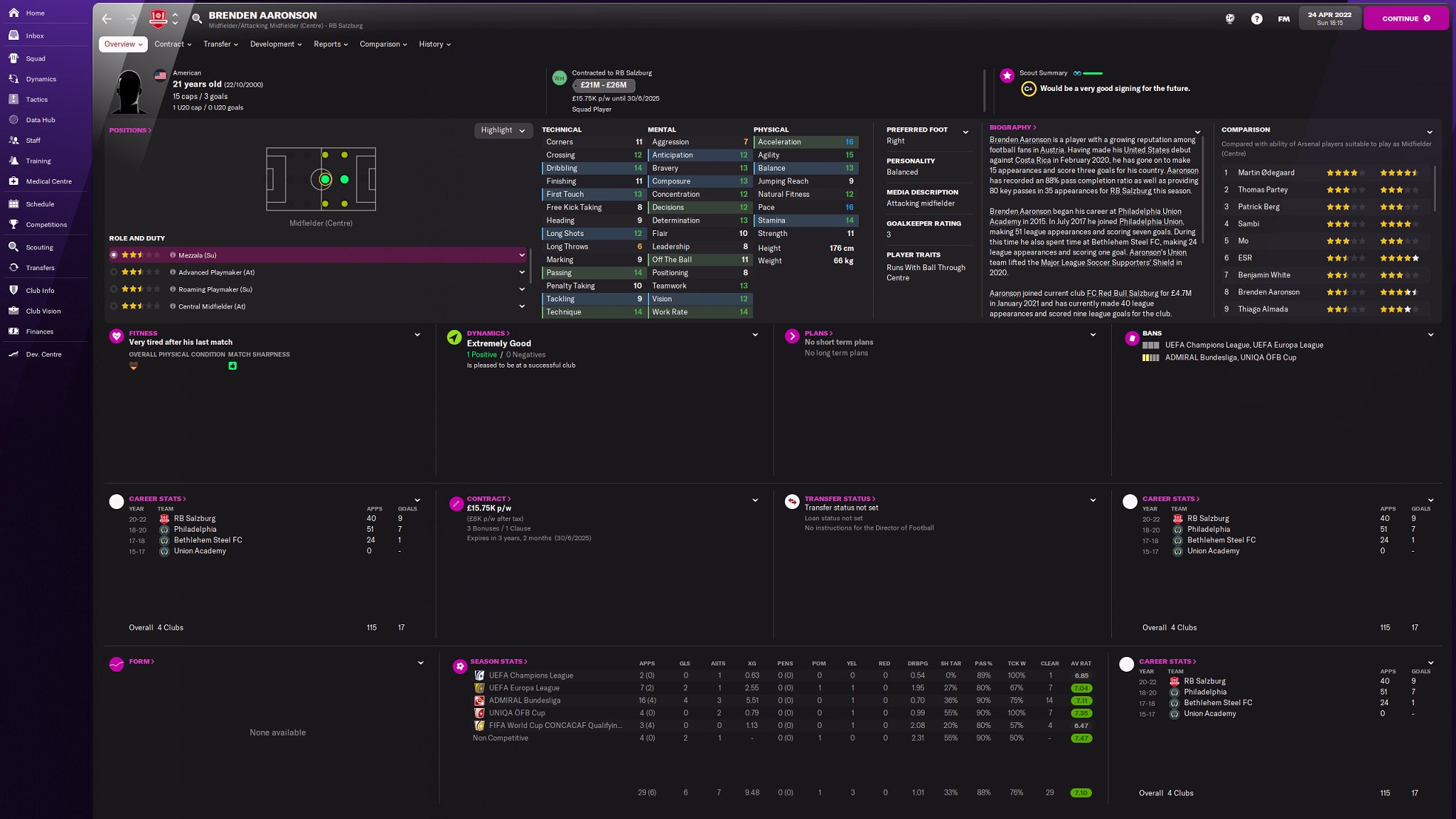Click the FM logo icon

click(1283, 19)
